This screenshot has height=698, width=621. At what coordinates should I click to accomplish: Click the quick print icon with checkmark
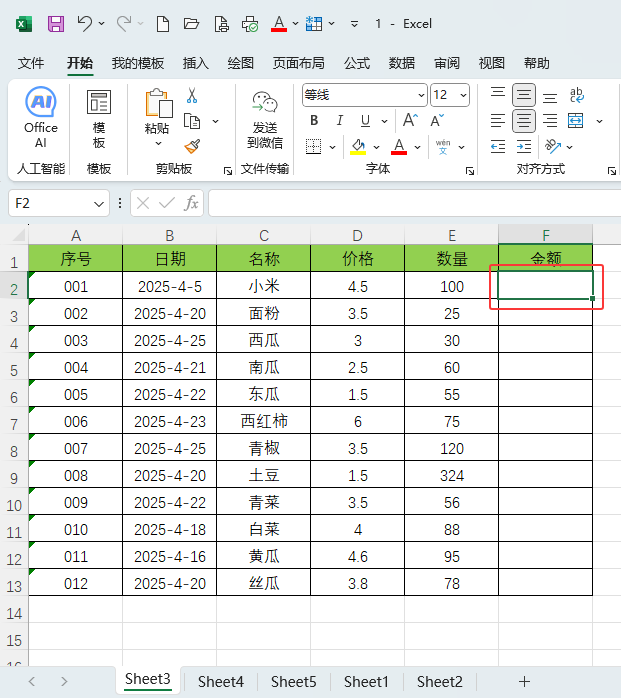pyautogui.click(x=250, y=24)
